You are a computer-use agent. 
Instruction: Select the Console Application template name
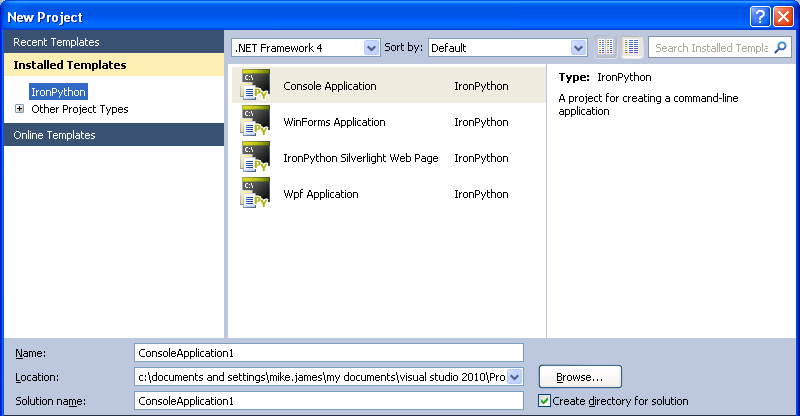pos(330,86)
